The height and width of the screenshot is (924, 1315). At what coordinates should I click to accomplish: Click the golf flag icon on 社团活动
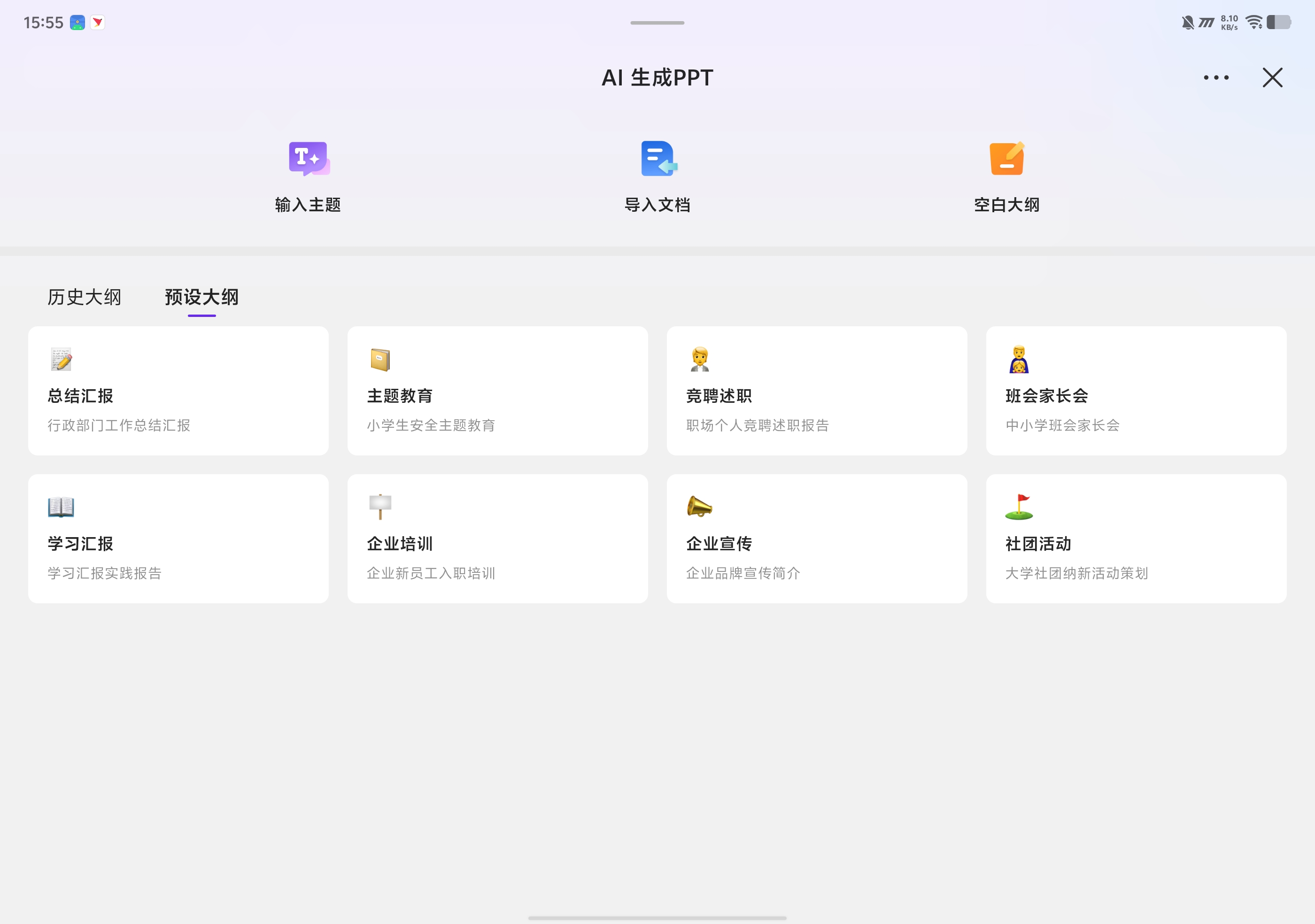(x=1019, y=507)
